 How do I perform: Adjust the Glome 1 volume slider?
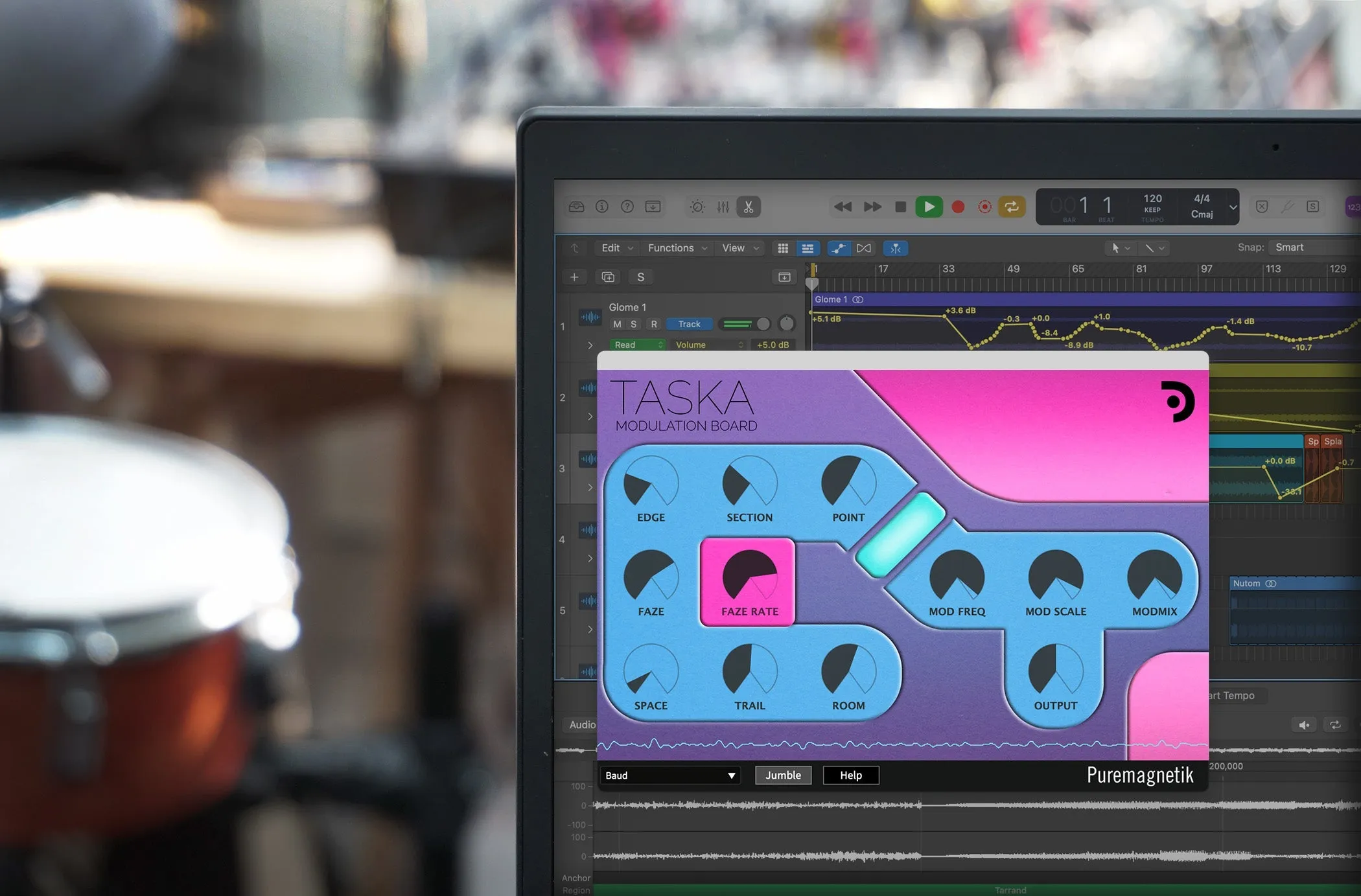coord(745,324)
